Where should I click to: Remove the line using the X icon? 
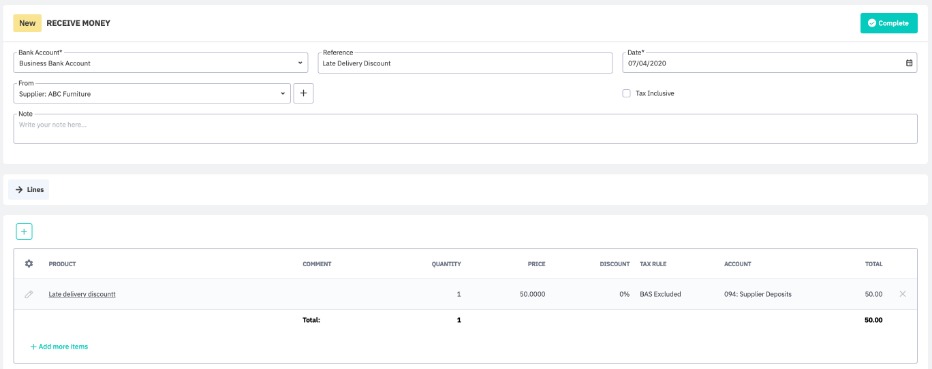(x=903, y=294)
